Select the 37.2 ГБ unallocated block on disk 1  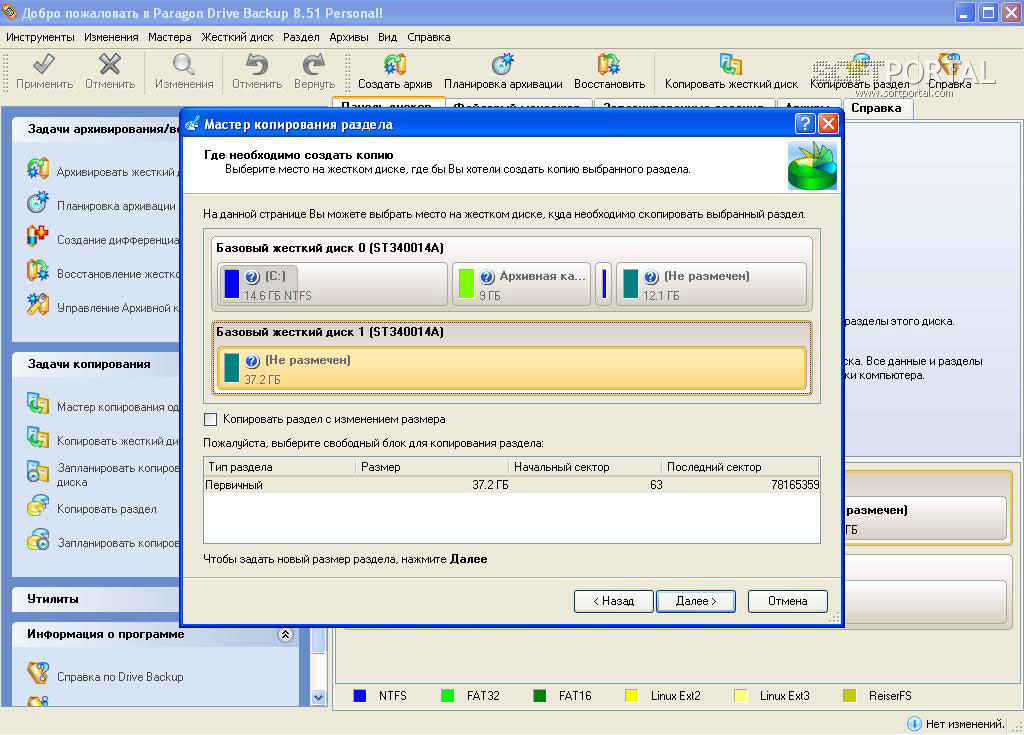click(x=511, y=369)
